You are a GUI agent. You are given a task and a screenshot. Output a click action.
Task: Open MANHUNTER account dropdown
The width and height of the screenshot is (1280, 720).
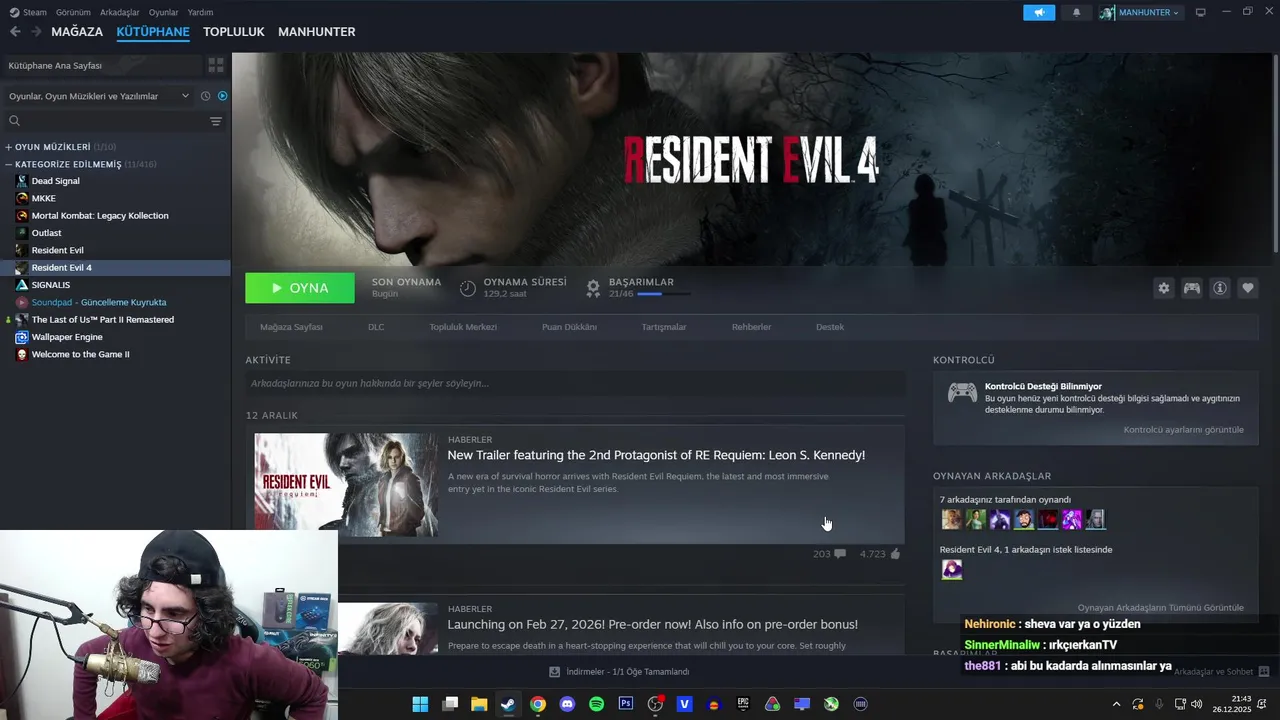pyautogui.click(x=1141, y=13)
